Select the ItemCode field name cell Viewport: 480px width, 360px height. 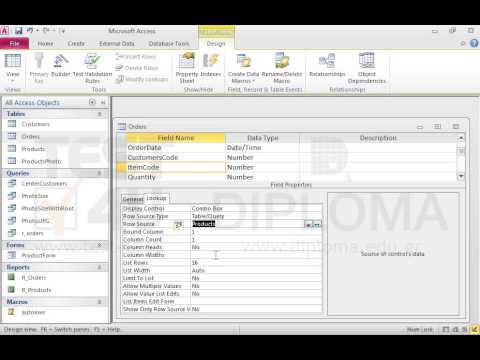176,167
